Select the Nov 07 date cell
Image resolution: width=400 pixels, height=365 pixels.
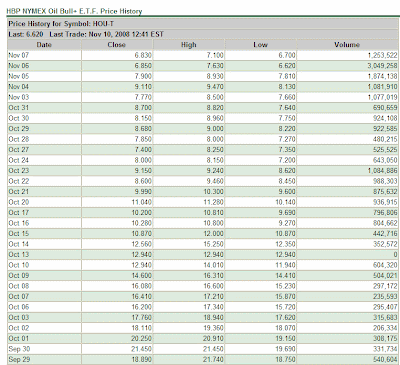tap(44, 55)
